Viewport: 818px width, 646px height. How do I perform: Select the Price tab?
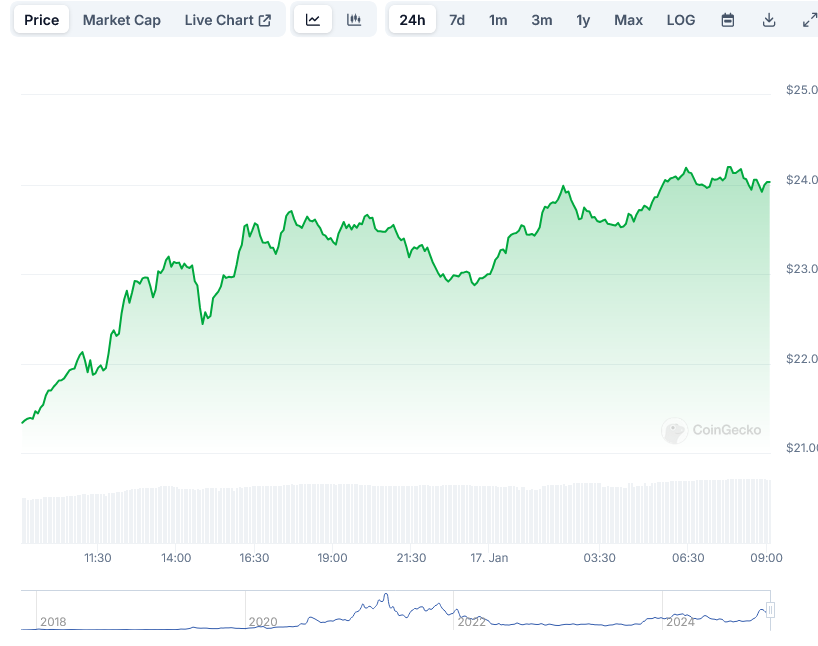coord(42,20)
